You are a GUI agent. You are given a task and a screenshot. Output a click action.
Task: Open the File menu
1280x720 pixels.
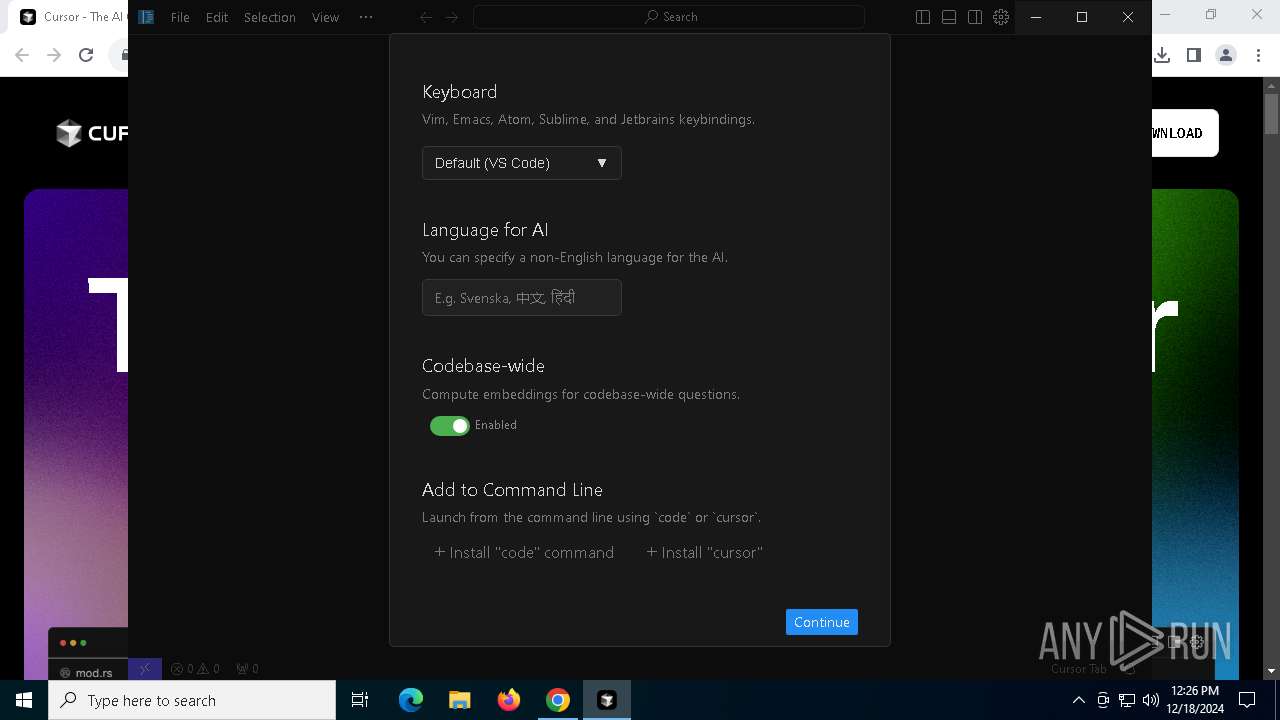click(x=180, y=17)
